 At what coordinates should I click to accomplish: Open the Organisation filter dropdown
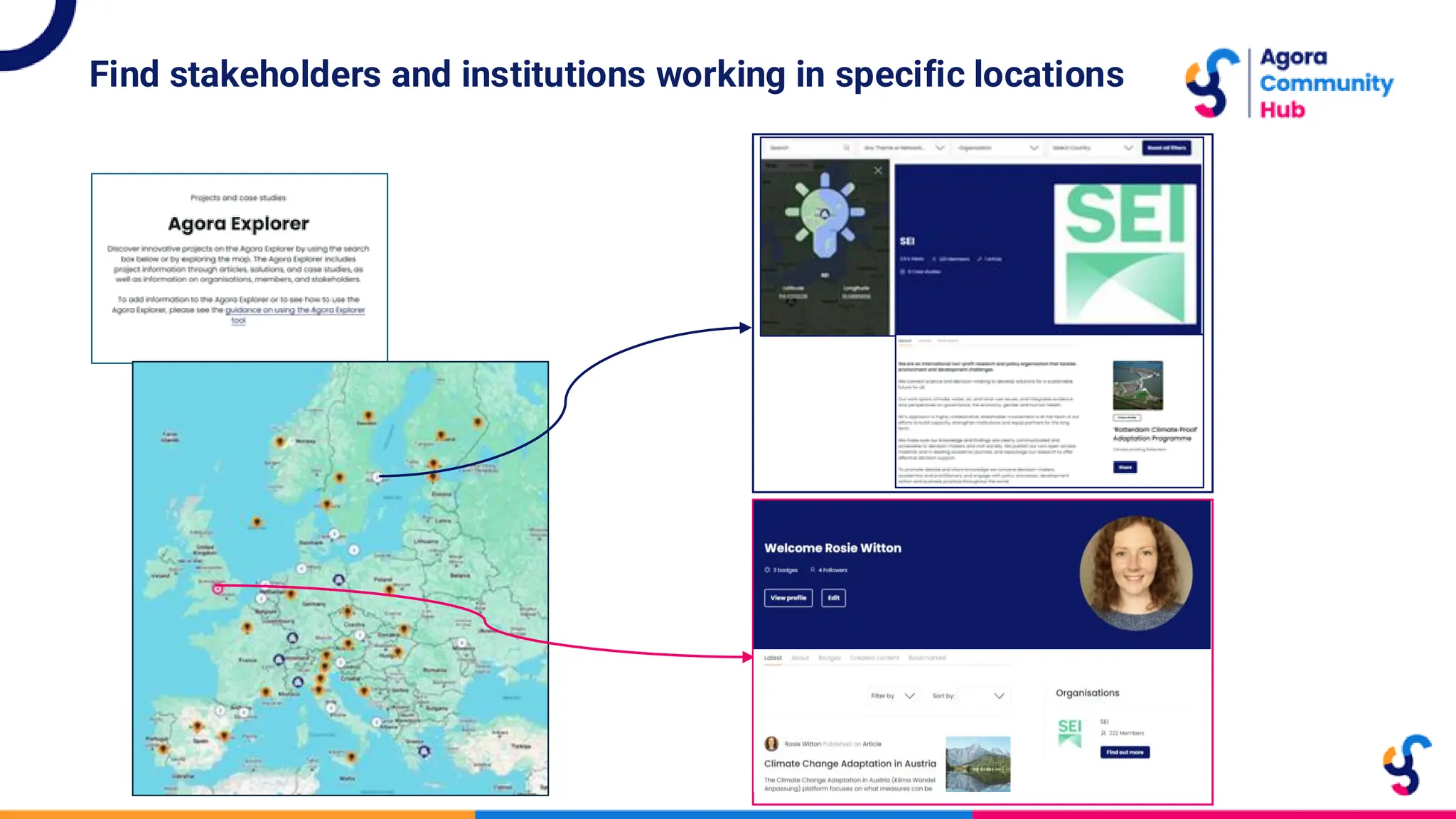click(x=997, y=148)
